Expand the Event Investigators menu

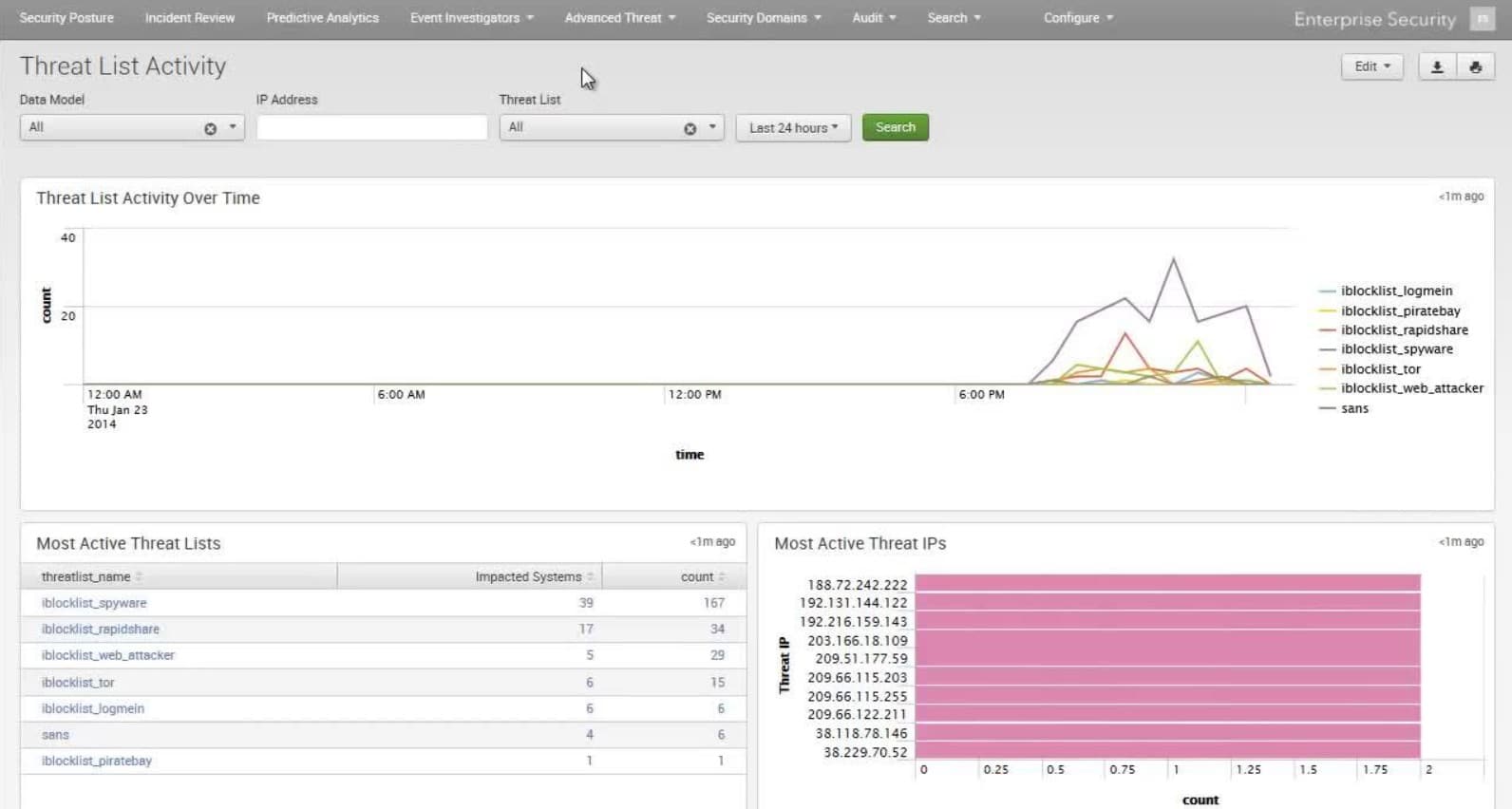pyautogui.click(x=472, y=18)
